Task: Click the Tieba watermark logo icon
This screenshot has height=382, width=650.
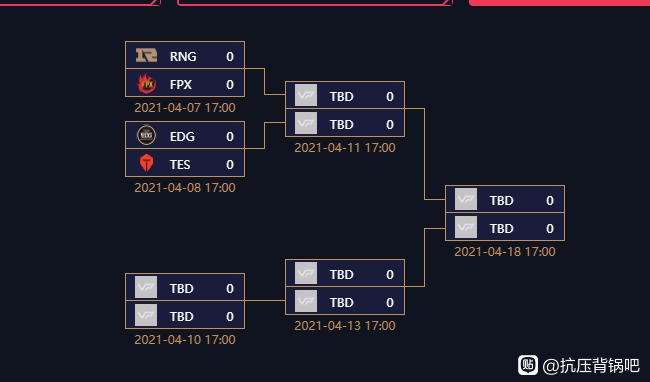Action: [x=528, y=365]
